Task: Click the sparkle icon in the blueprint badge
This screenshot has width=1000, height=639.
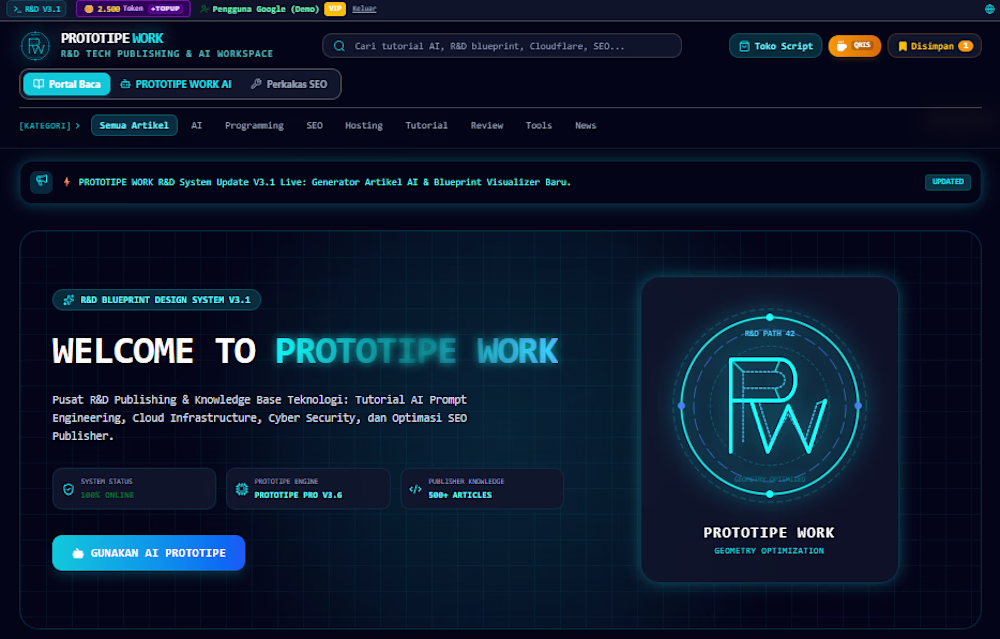Action: tap(69, 300)
